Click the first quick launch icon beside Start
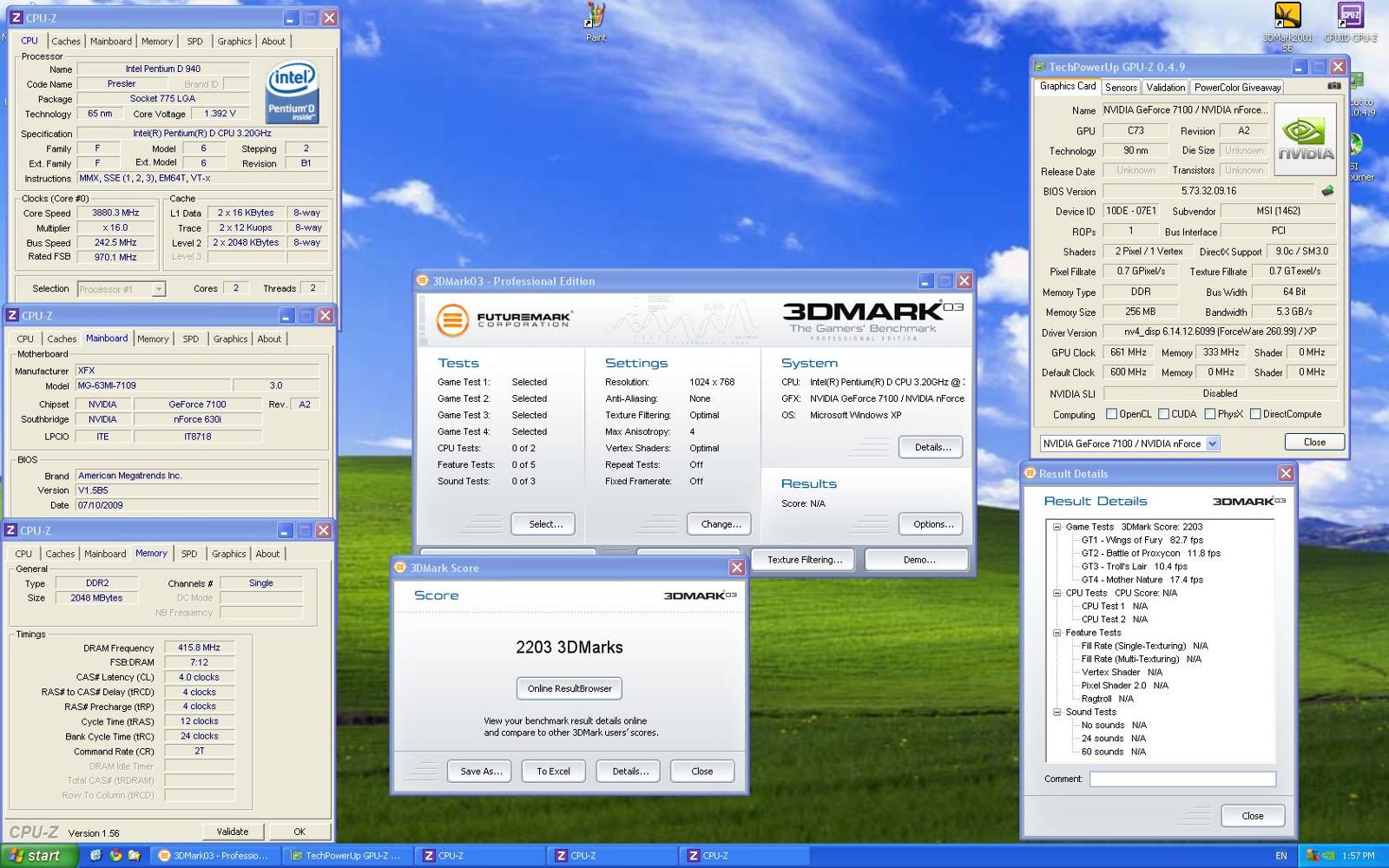This screenshot has height=868, width=1389. coord(96,856)
